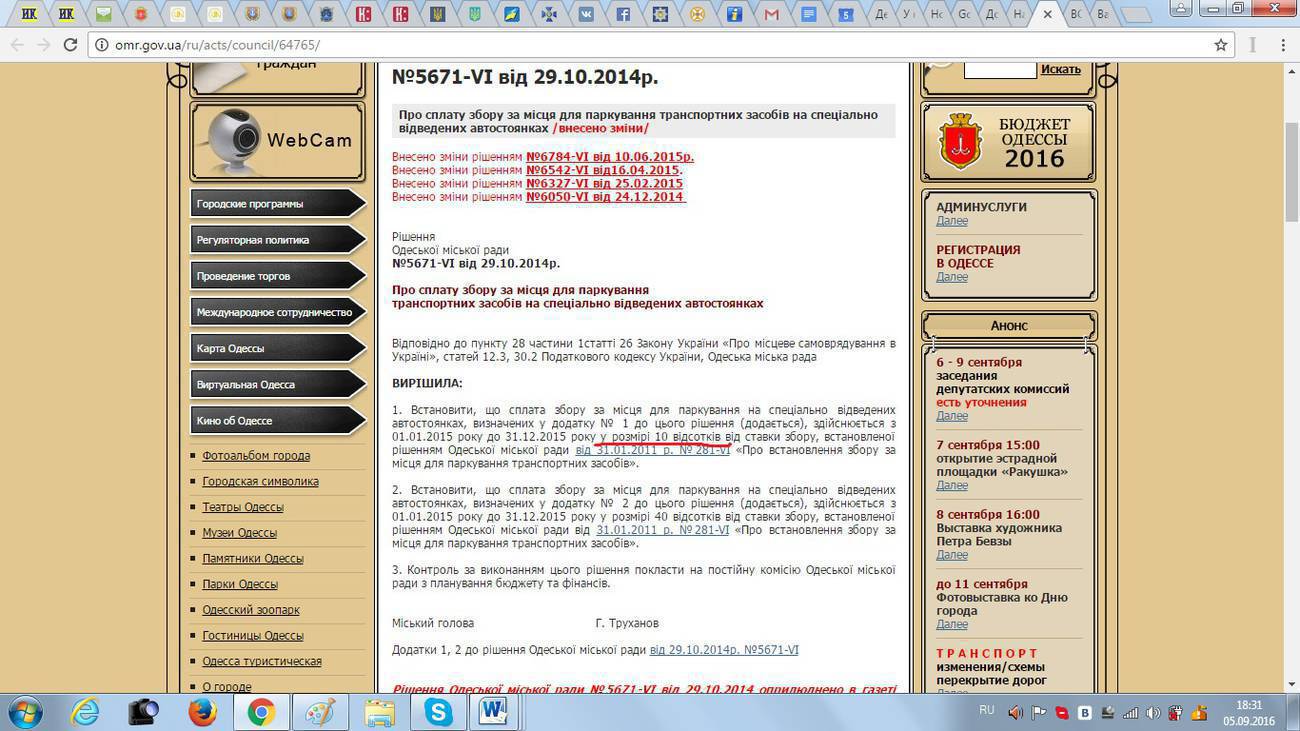The image size is (1300, 731).
Task: Select Карта Одессы in the left menu
Action: (277, 348)
